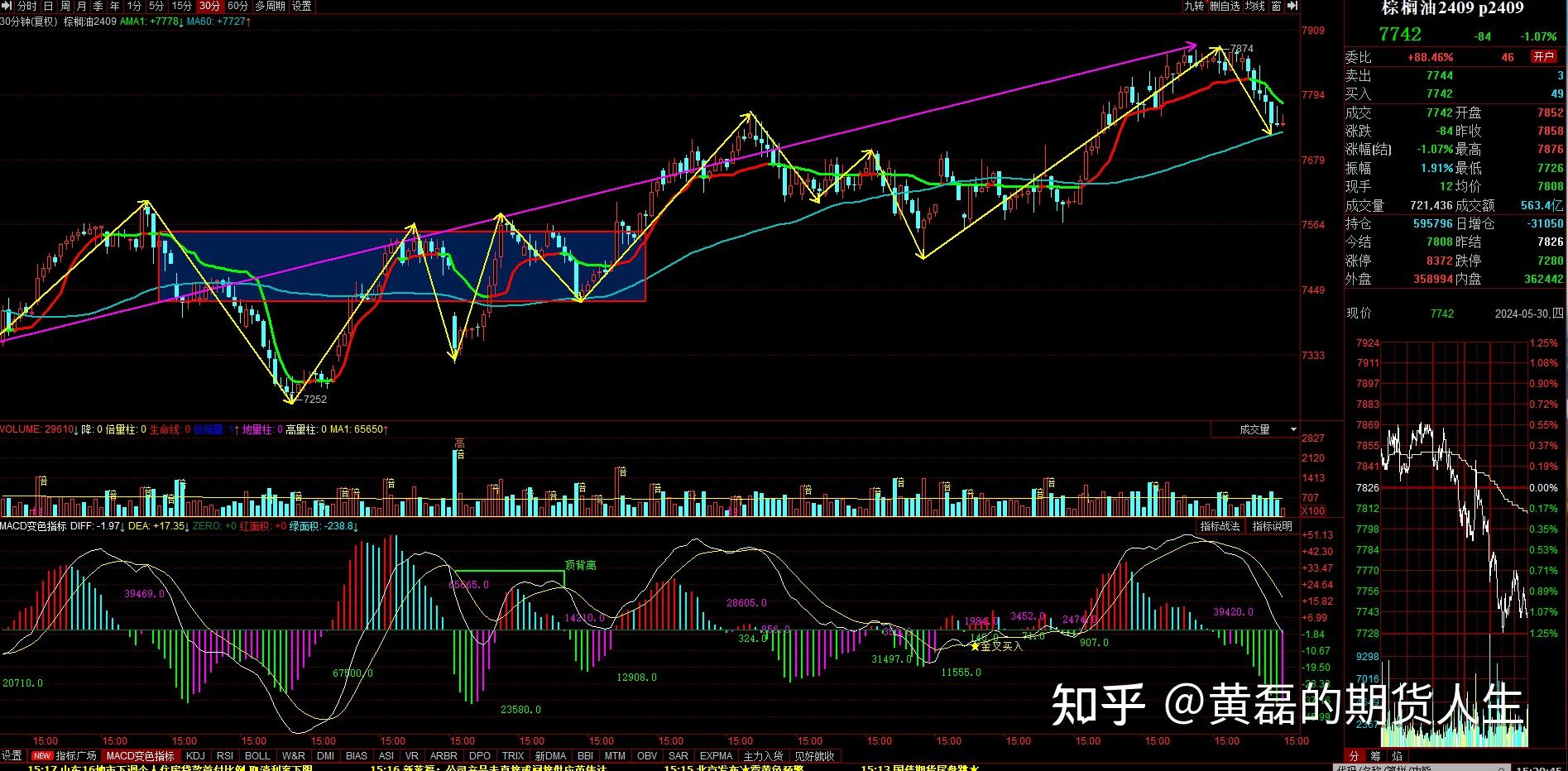
Task: Click the golden cross 金叉买入 star marker
Action: click(975, 646)
